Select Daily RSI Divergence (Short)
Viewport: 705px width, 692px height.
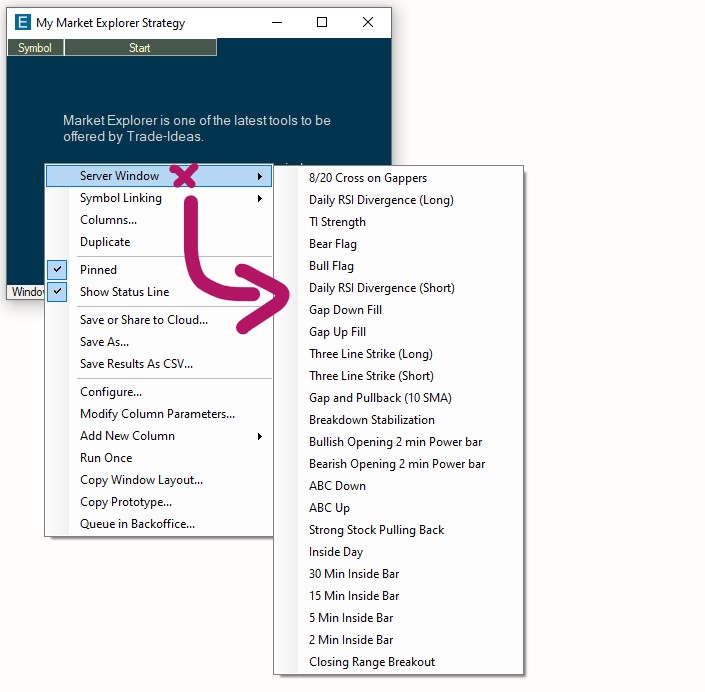coord(382,288)
